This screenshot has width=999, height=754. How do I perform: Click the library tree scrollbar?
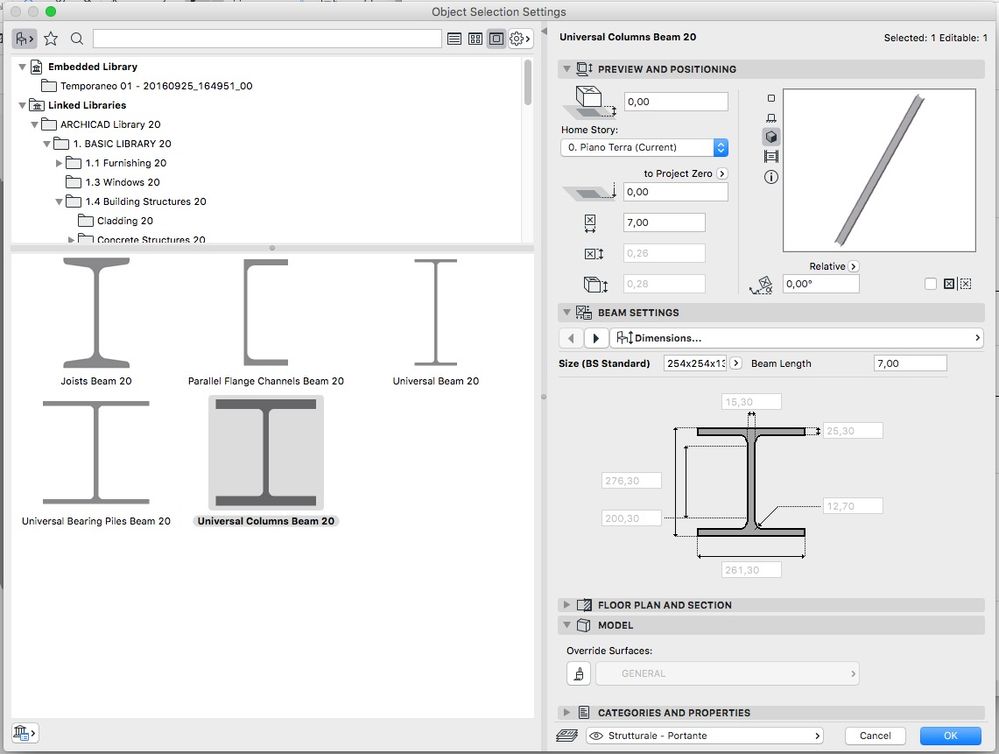point(528,83)
